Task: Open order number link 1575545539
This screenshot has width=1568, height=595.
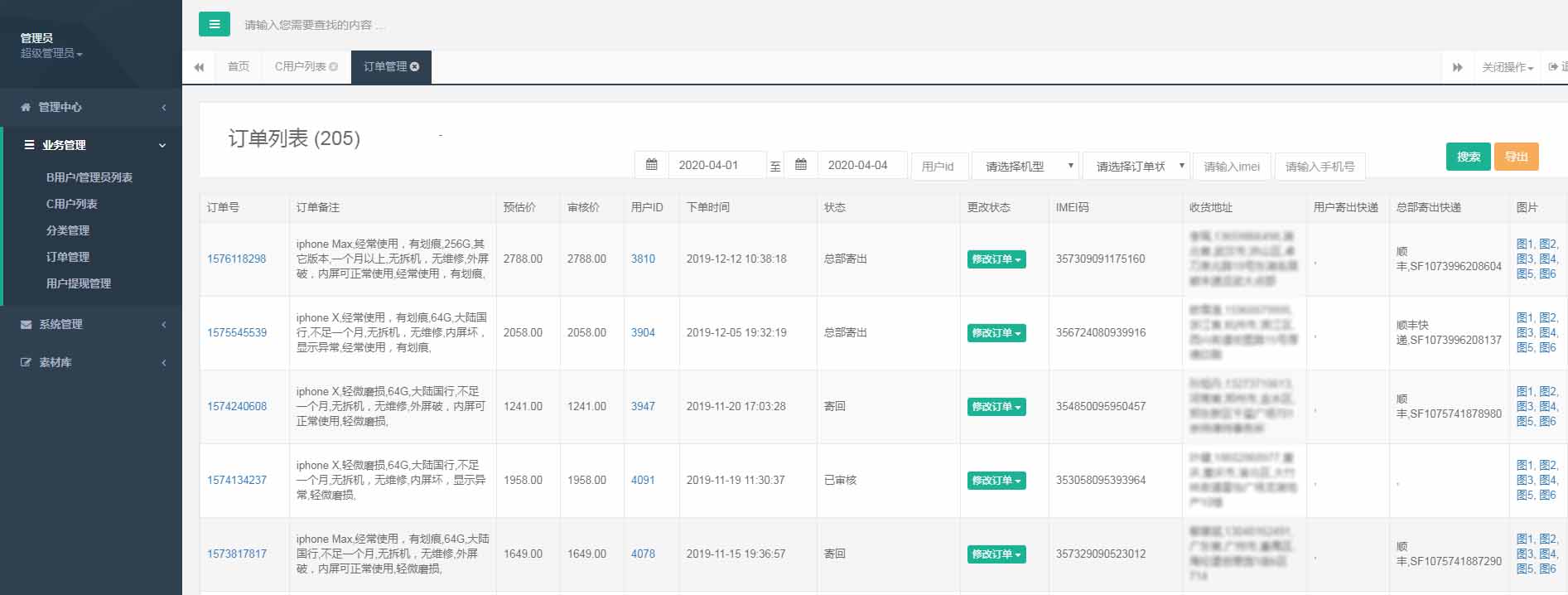Action: pyautogui.click(x=237, y=332)
